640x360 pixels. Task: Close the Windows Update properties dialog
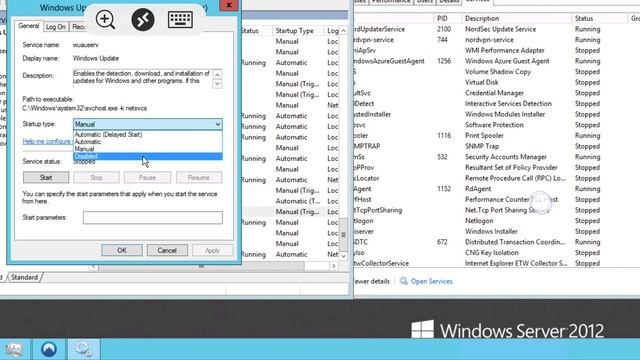tap(229, 5)
